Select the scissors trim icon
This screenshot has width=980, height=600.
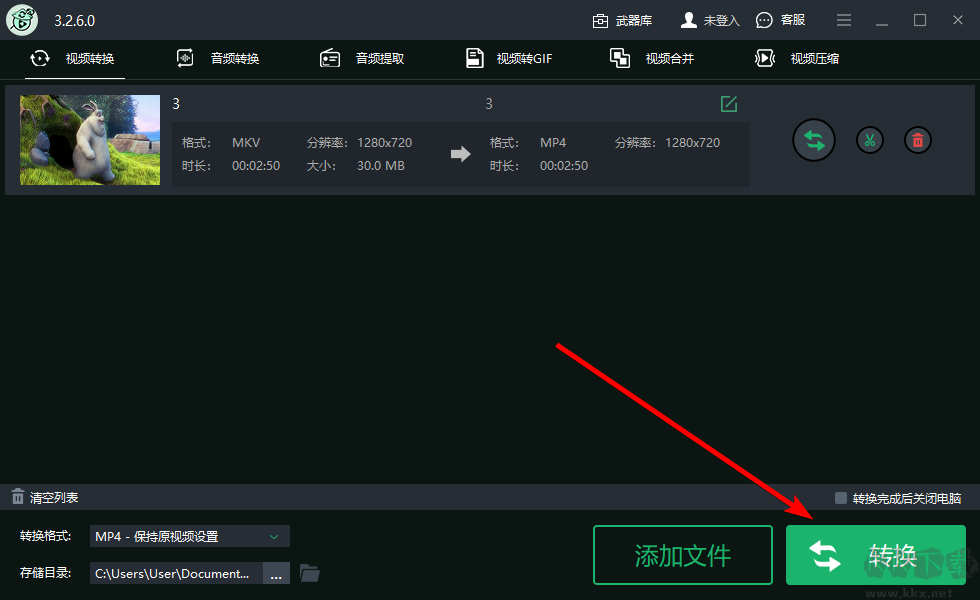pyautogui.click(x=869, y=140)
